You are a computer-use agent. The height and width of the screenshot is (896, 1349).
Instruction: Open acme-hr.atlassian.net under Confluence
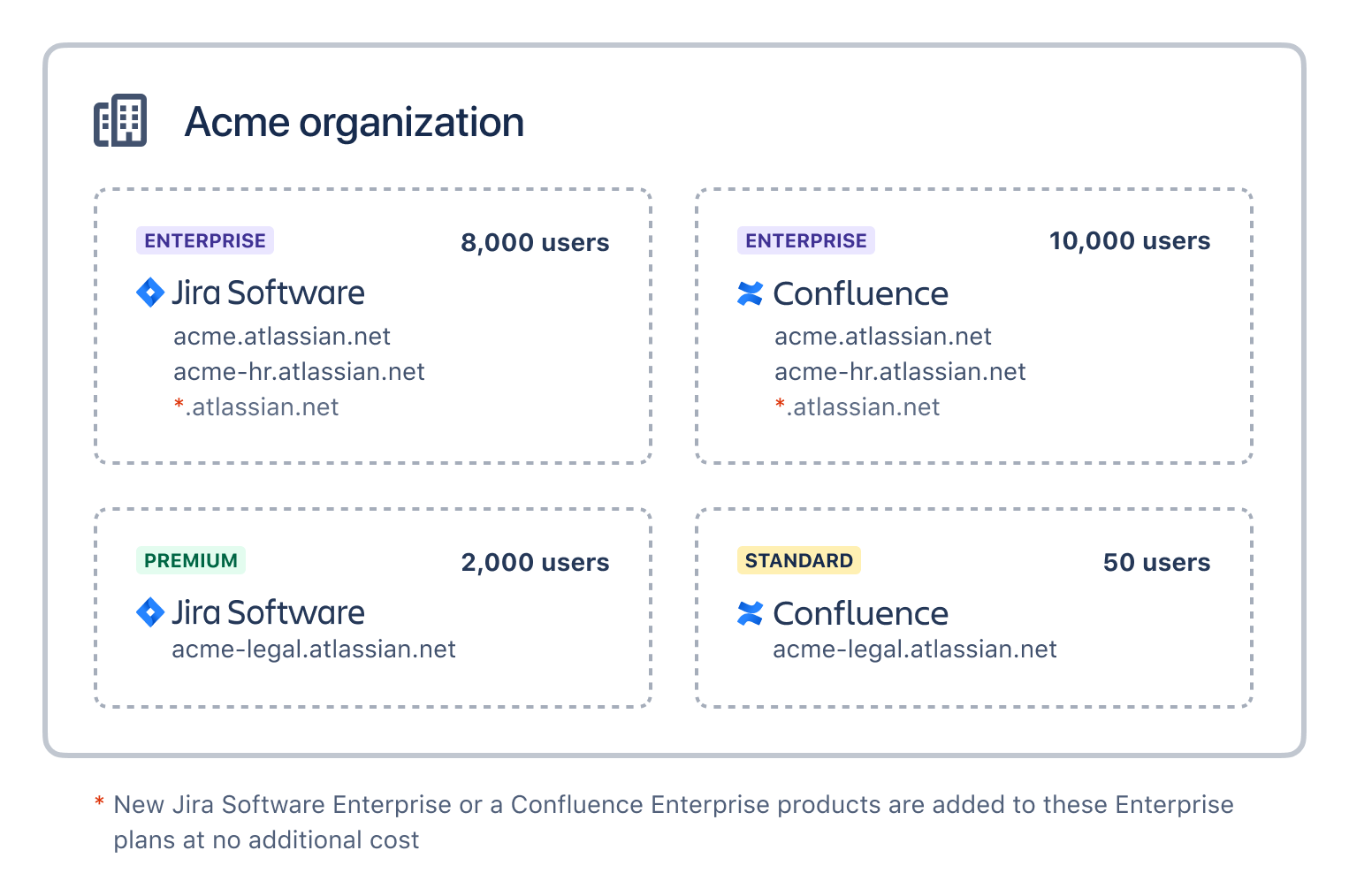900,372
